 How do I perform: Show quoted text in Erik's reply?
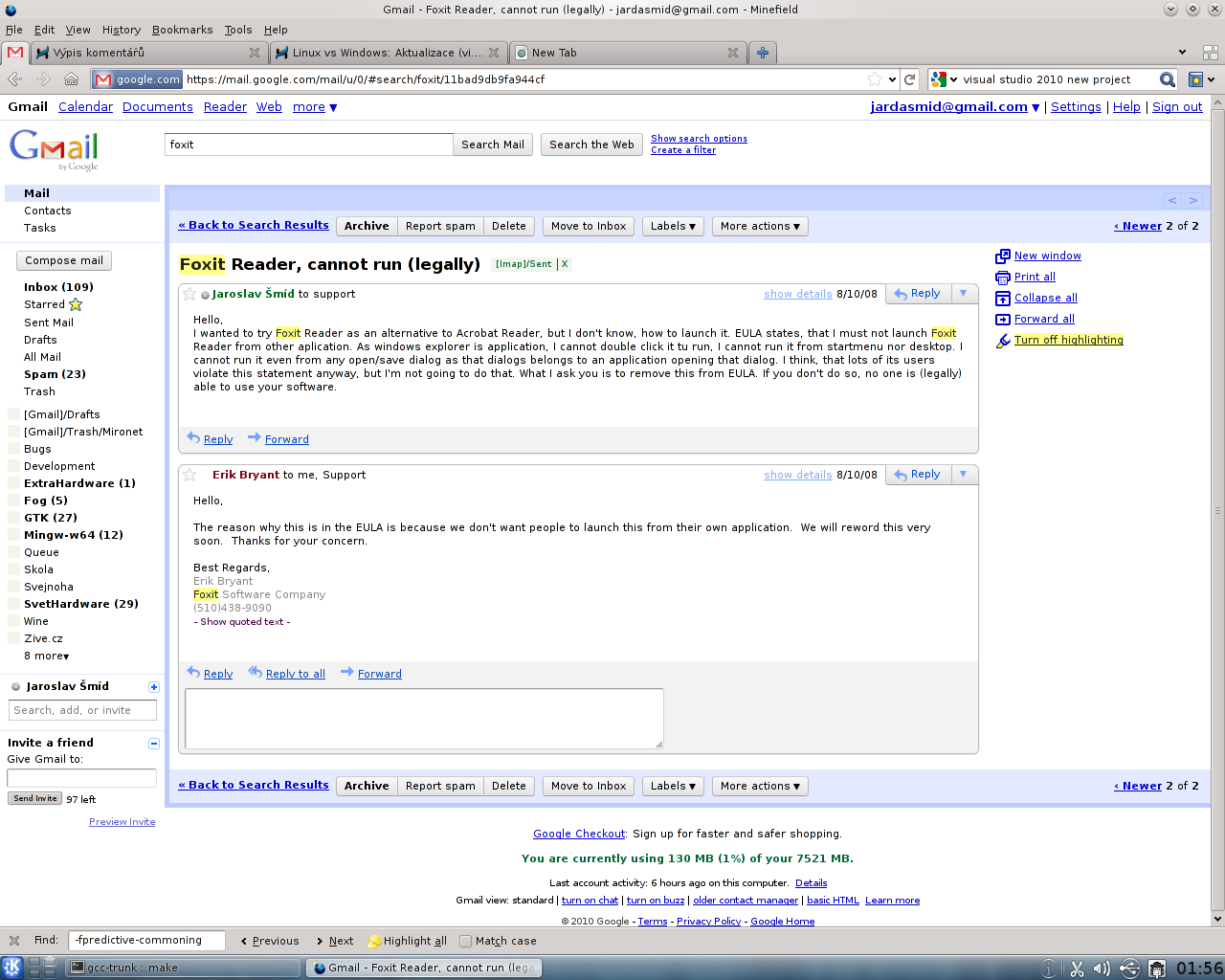coord(242,622)
